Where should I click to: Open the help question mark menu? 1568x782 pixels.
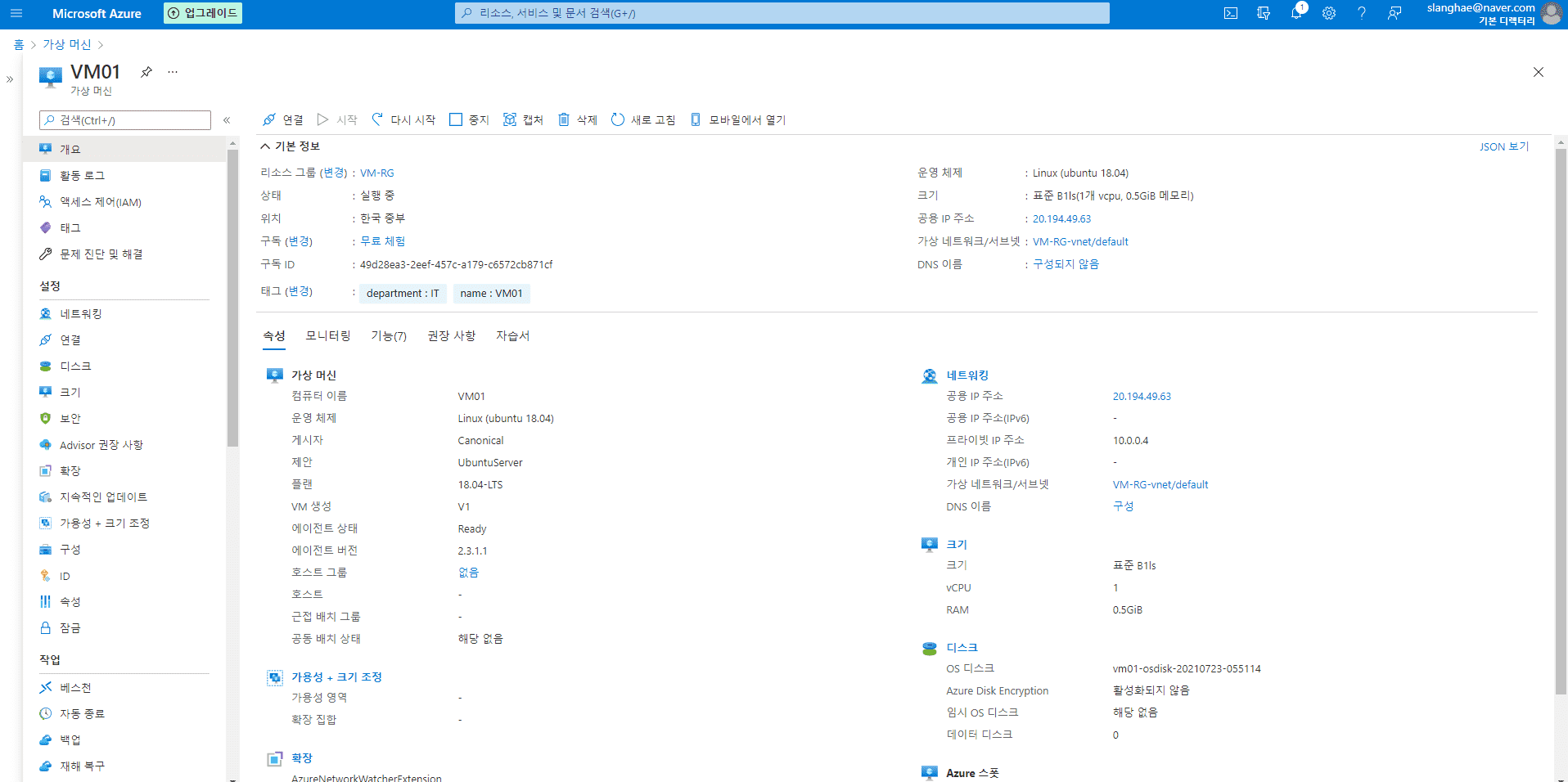click(x=1362, y=13)
